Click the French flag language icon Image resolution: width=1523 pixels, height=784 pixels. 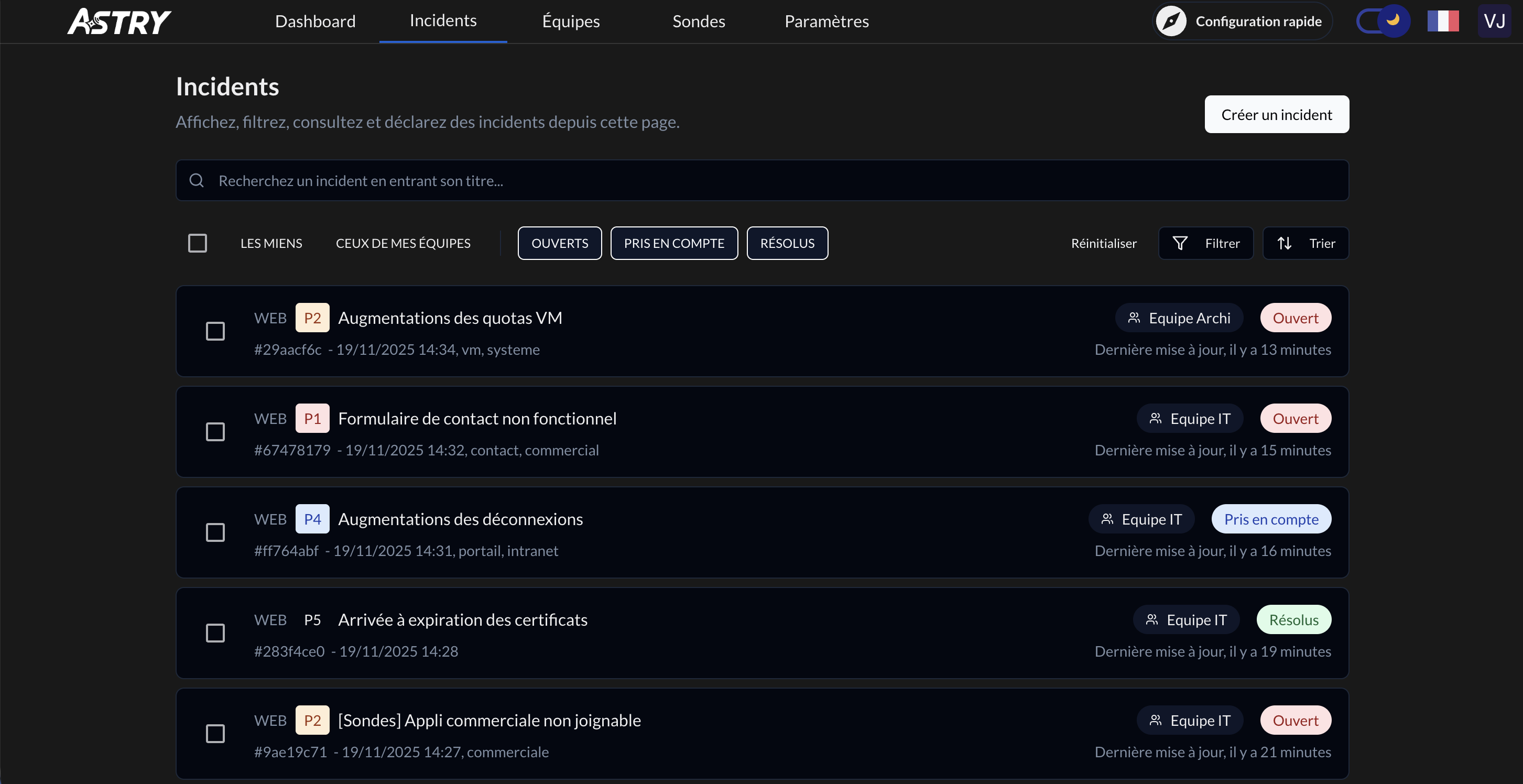(x=1443, y=21)
